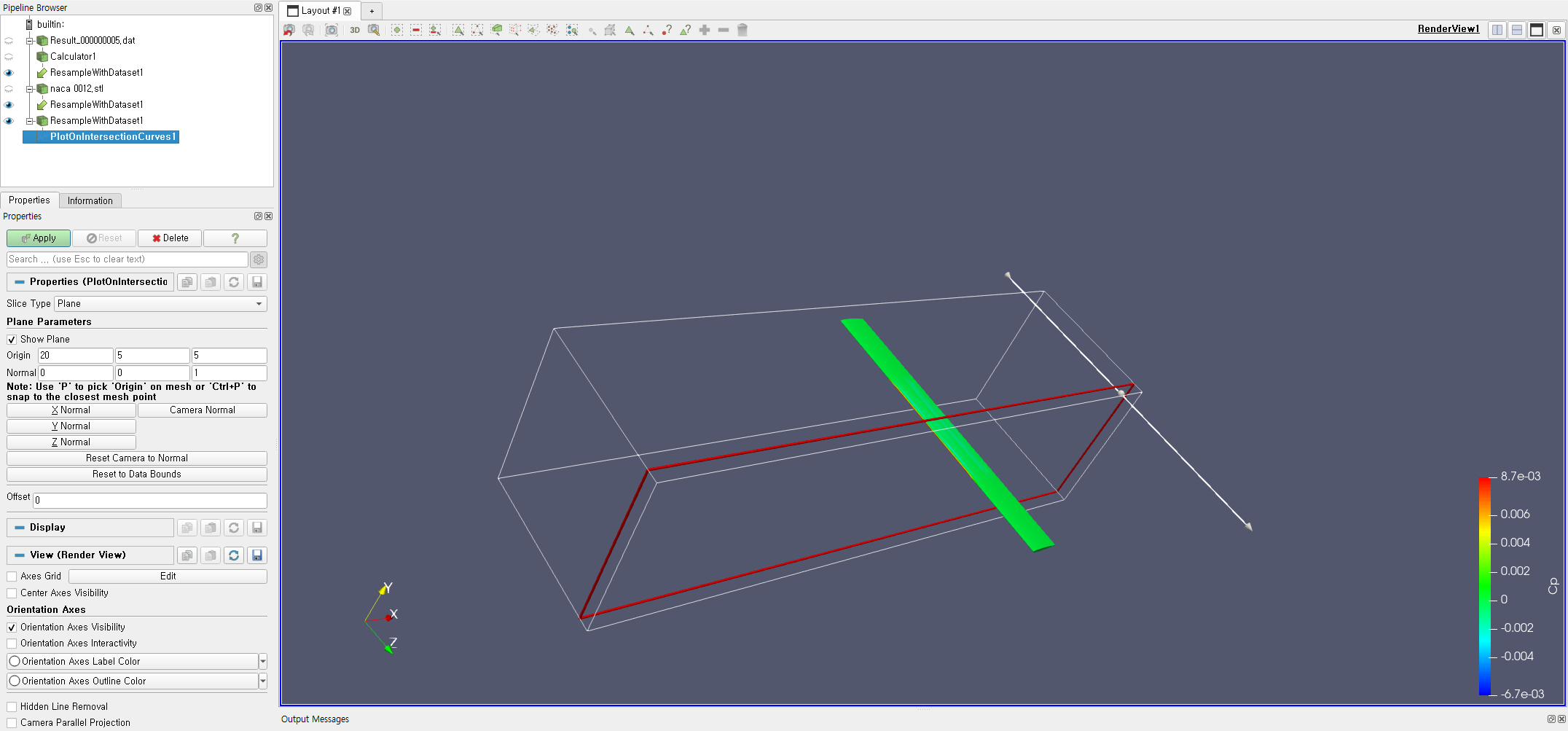The height and width of the screenshot is (731, 1568).
Task: Click the toggle selection icon
Action: (x=435, y=30)
